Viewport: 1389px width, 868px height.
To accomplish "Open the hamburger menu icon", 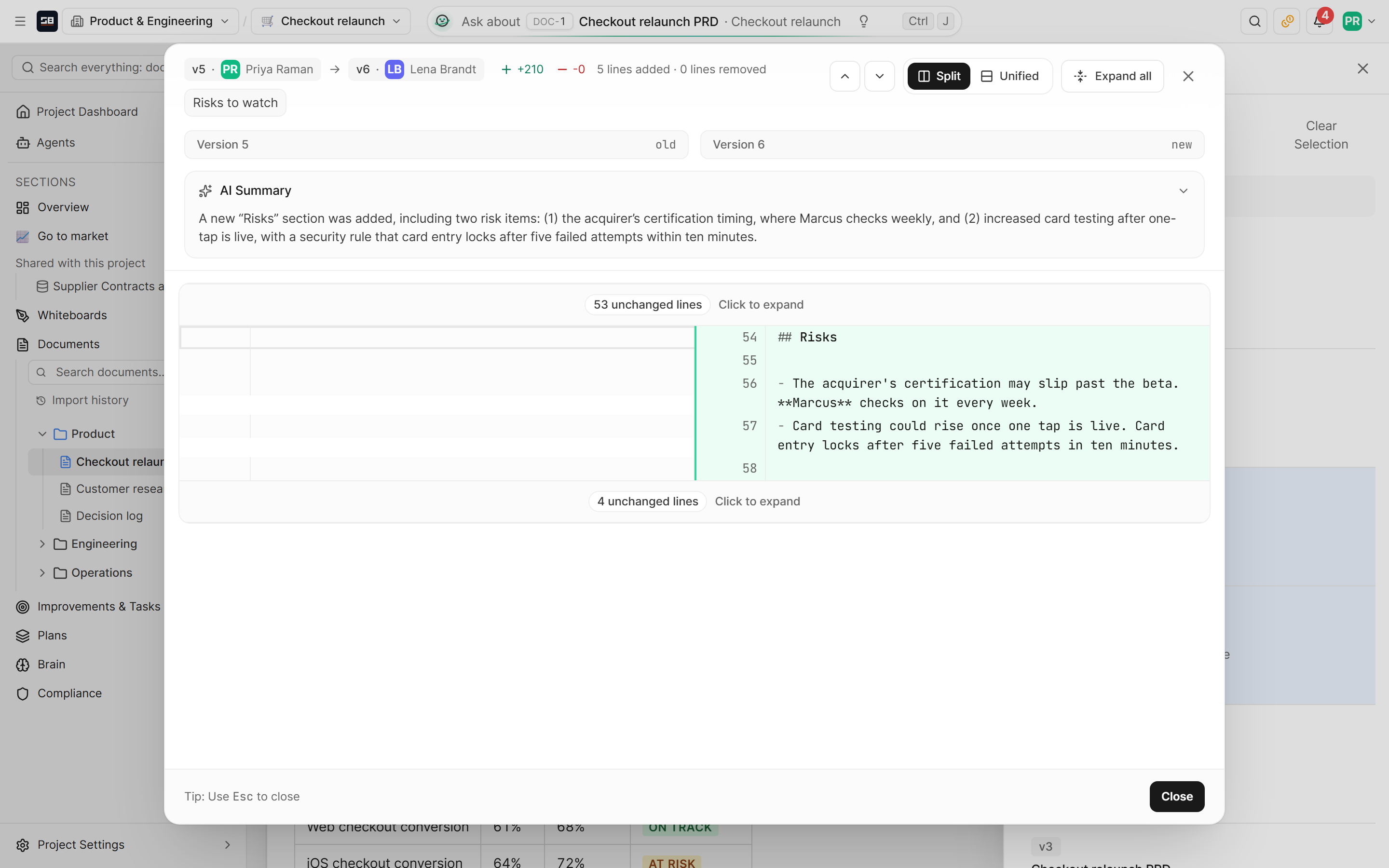I will coord(20,21).
